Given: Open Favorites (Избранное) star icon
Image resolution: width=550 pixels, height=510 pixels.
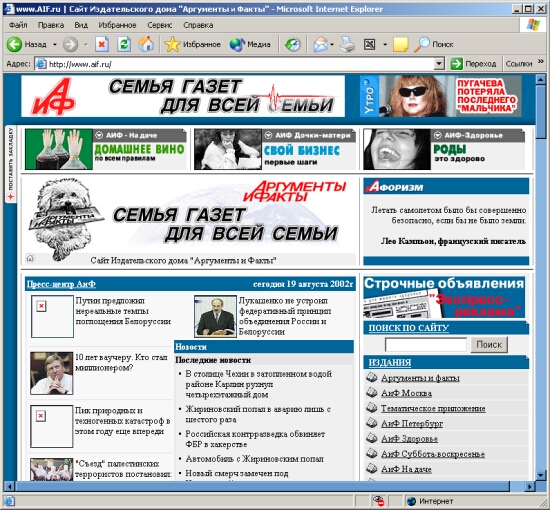Looking at the screenshot, I should [x=172, y=45].
